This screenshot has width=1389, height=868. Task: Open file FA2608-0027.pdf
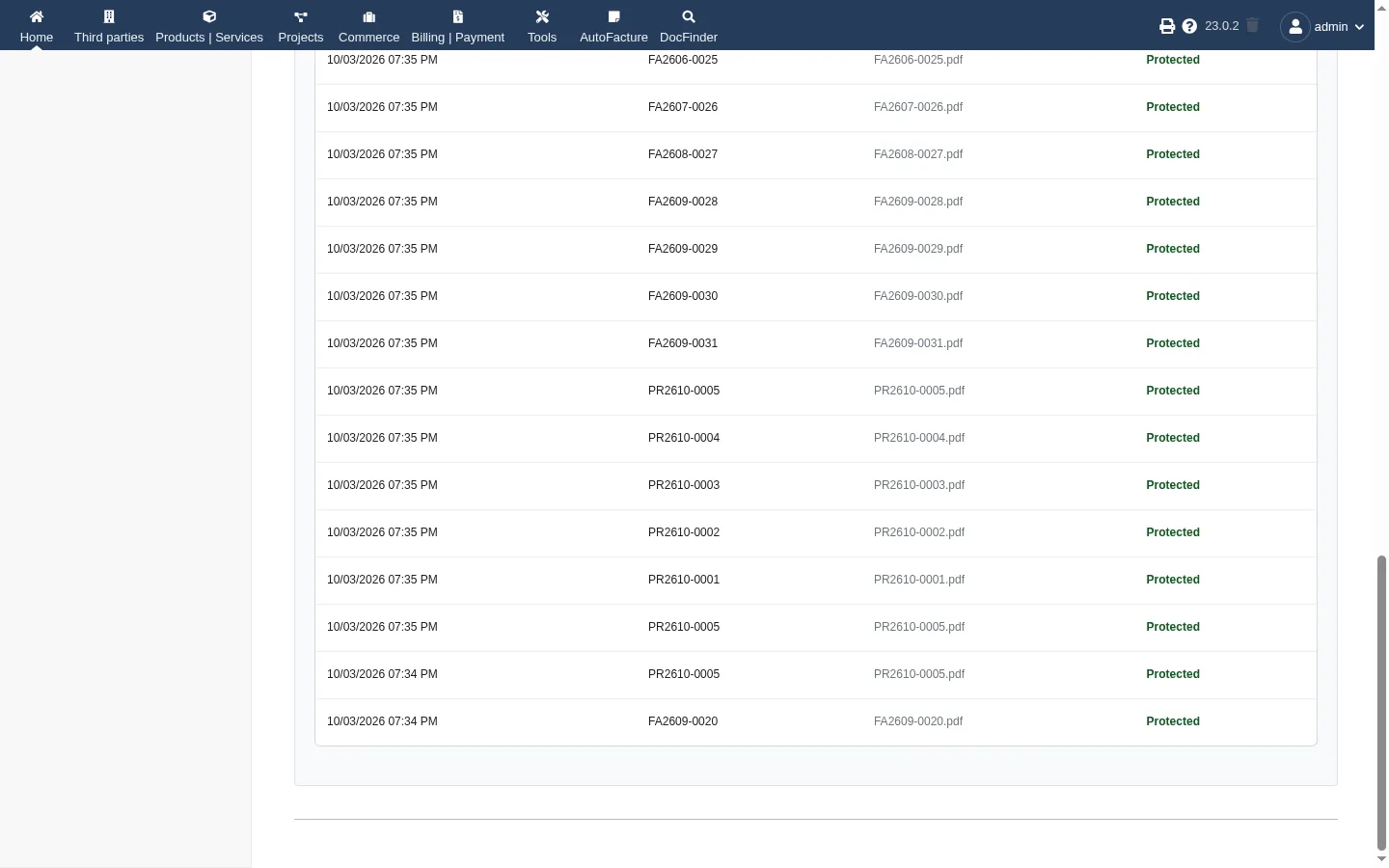[918, 154]
